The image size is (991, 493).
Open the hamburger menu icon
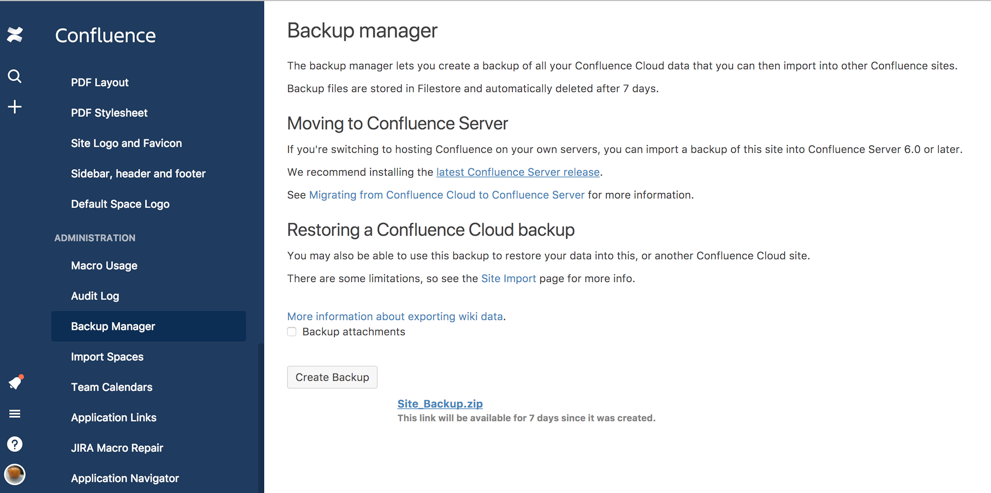pyautogui.click(x=15, y=414)
